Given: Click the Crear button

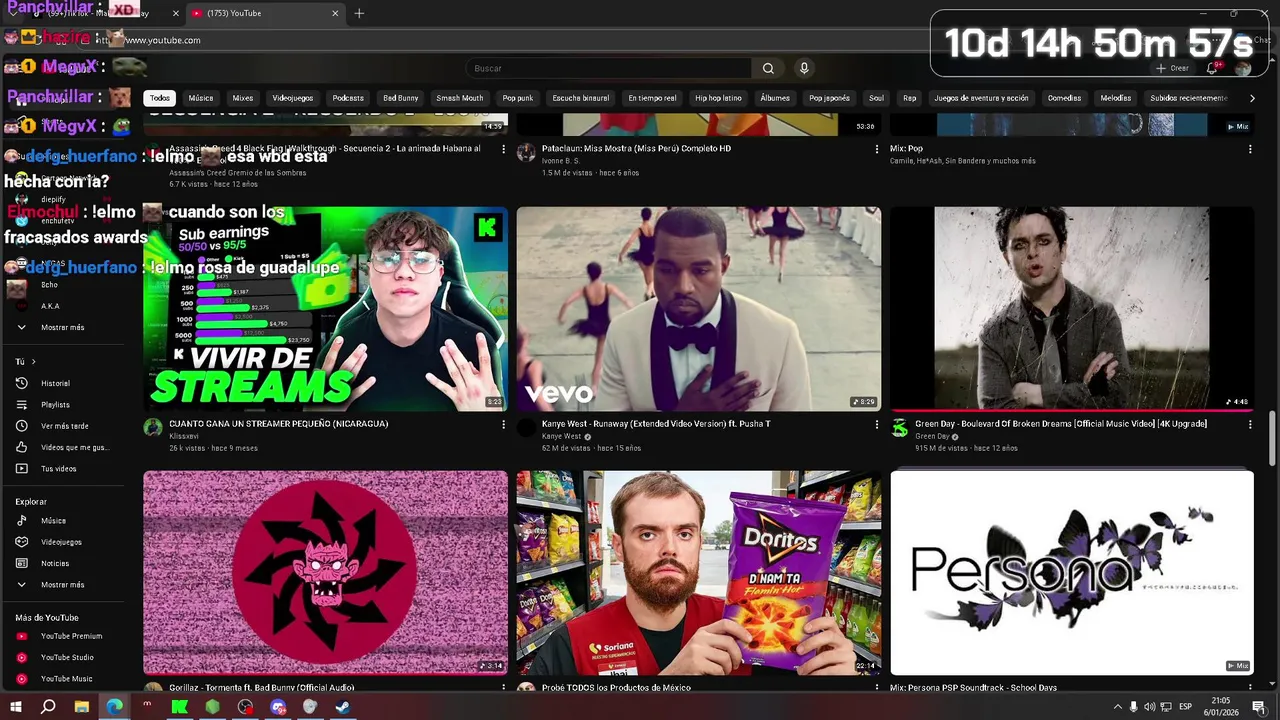Looking at the screenshot, I should click(x=1172, y=68).
